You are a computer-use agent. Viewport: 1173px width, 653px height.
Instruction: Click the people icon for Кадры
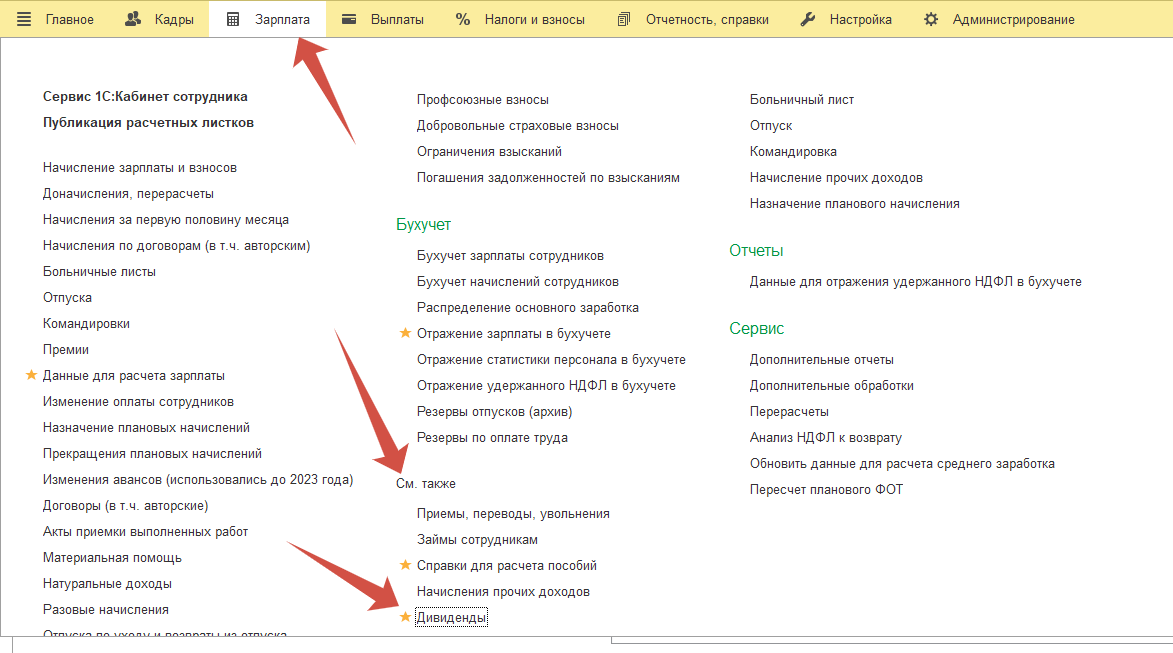(x=133, y=19)
